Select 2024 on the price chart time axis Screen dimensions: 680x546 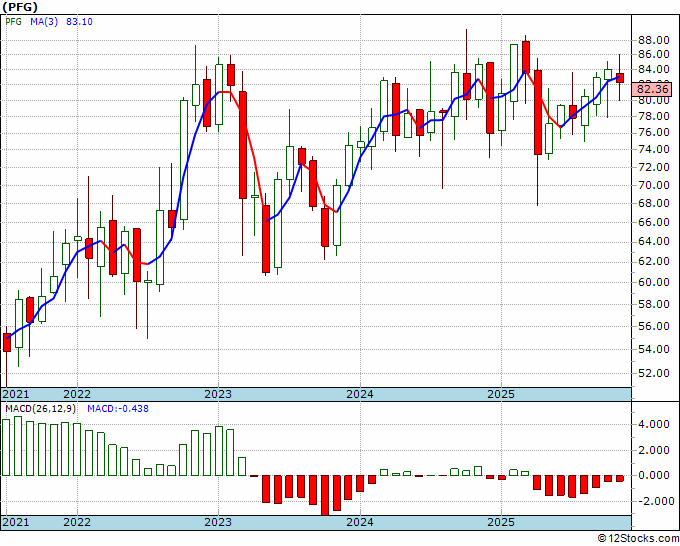coord(360,394)
